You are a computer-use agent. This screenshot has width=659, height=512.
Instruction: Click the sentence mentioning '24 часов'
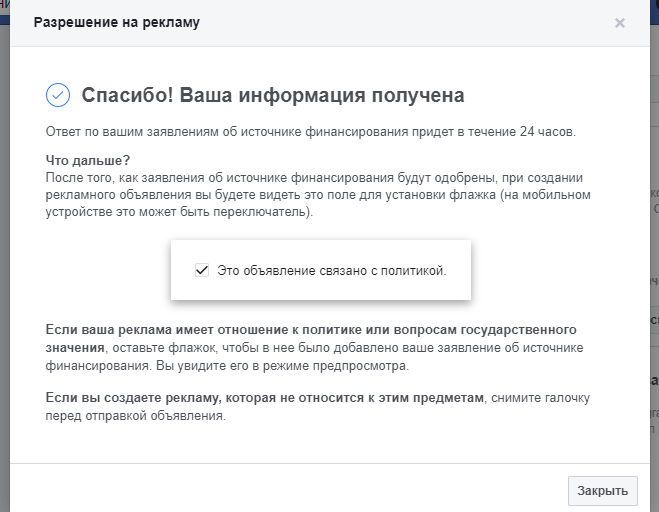pos(311,132)
